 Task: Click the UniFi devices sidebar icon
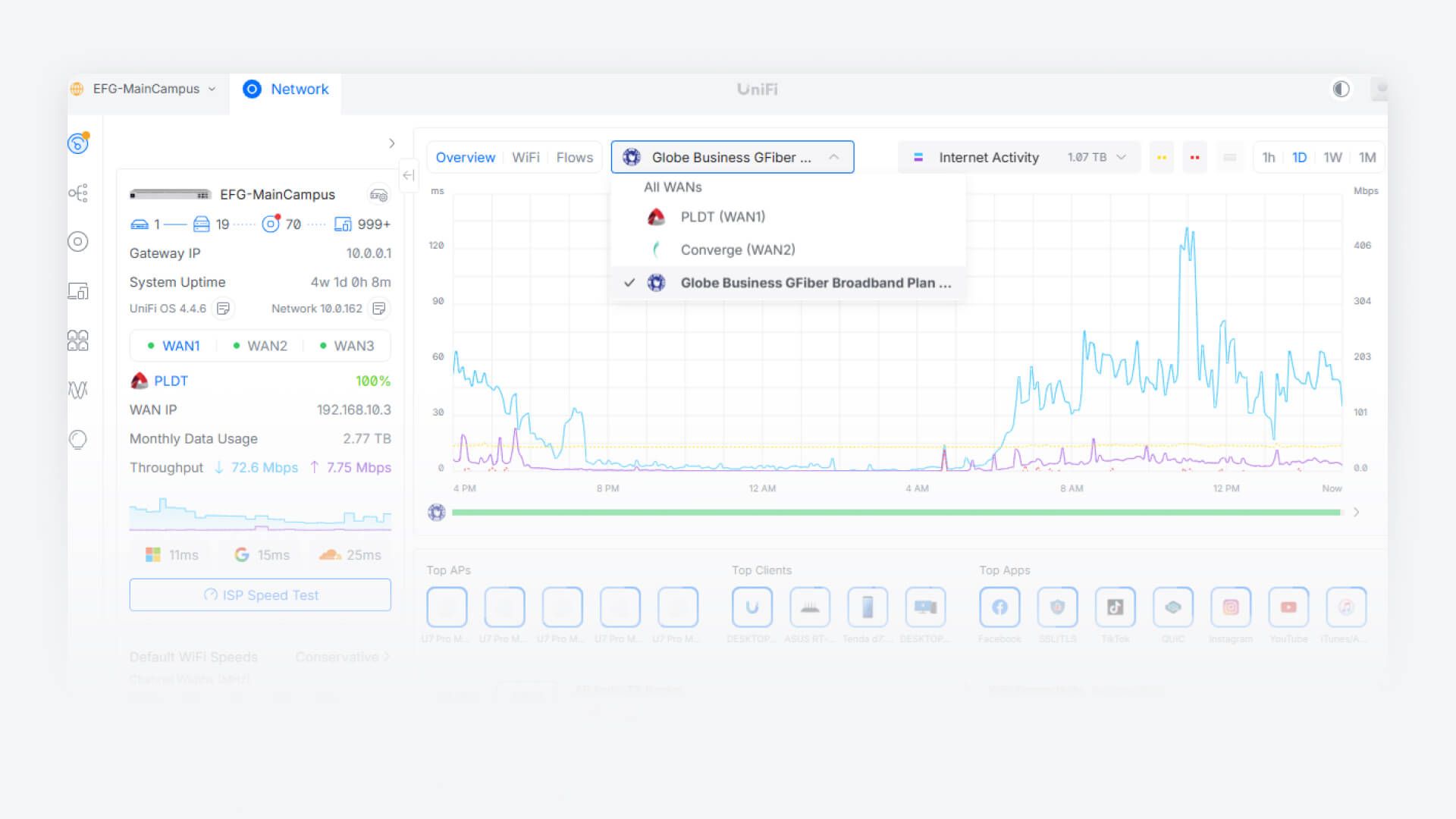[78, 242]
